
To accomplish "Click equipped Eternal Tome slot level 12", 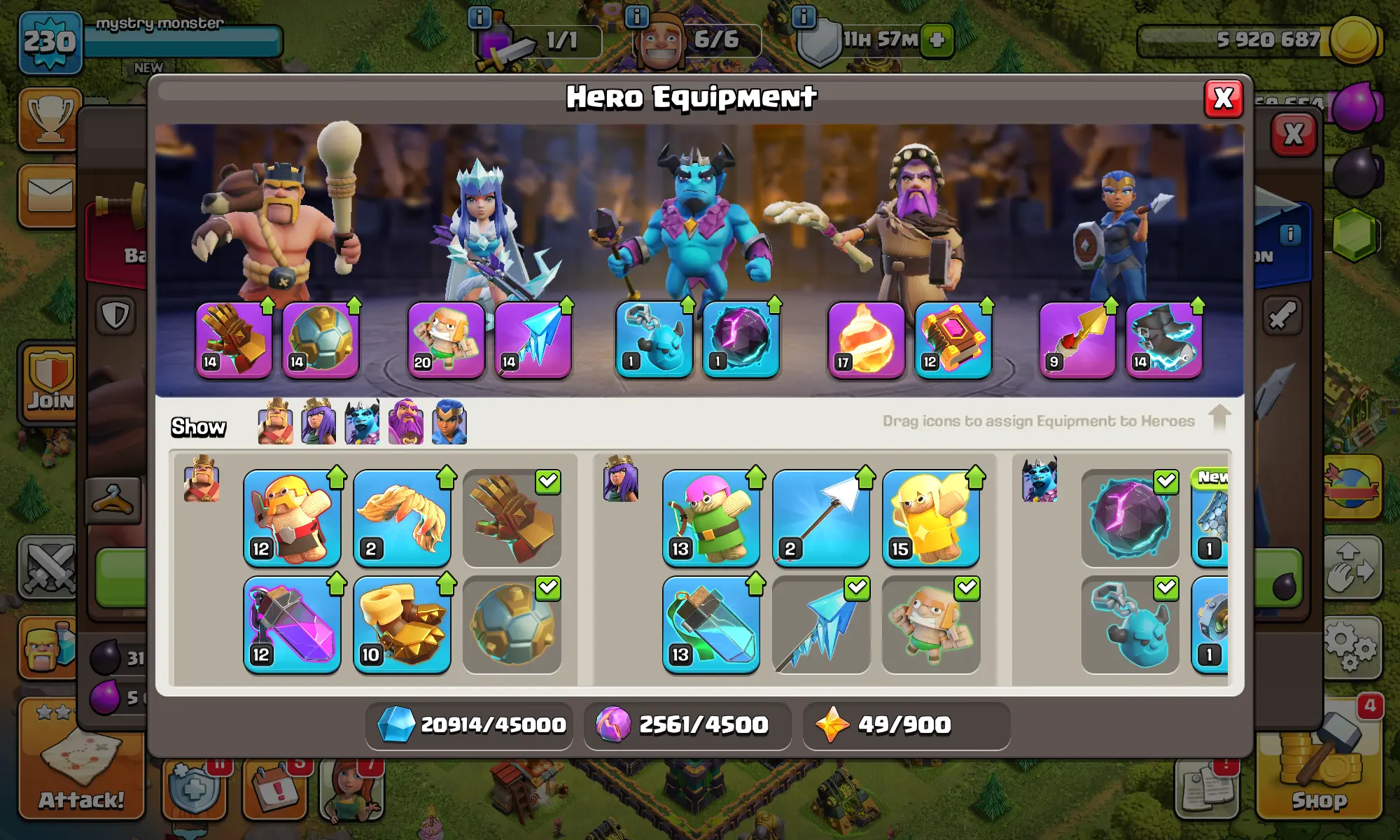I will [953, 340].
